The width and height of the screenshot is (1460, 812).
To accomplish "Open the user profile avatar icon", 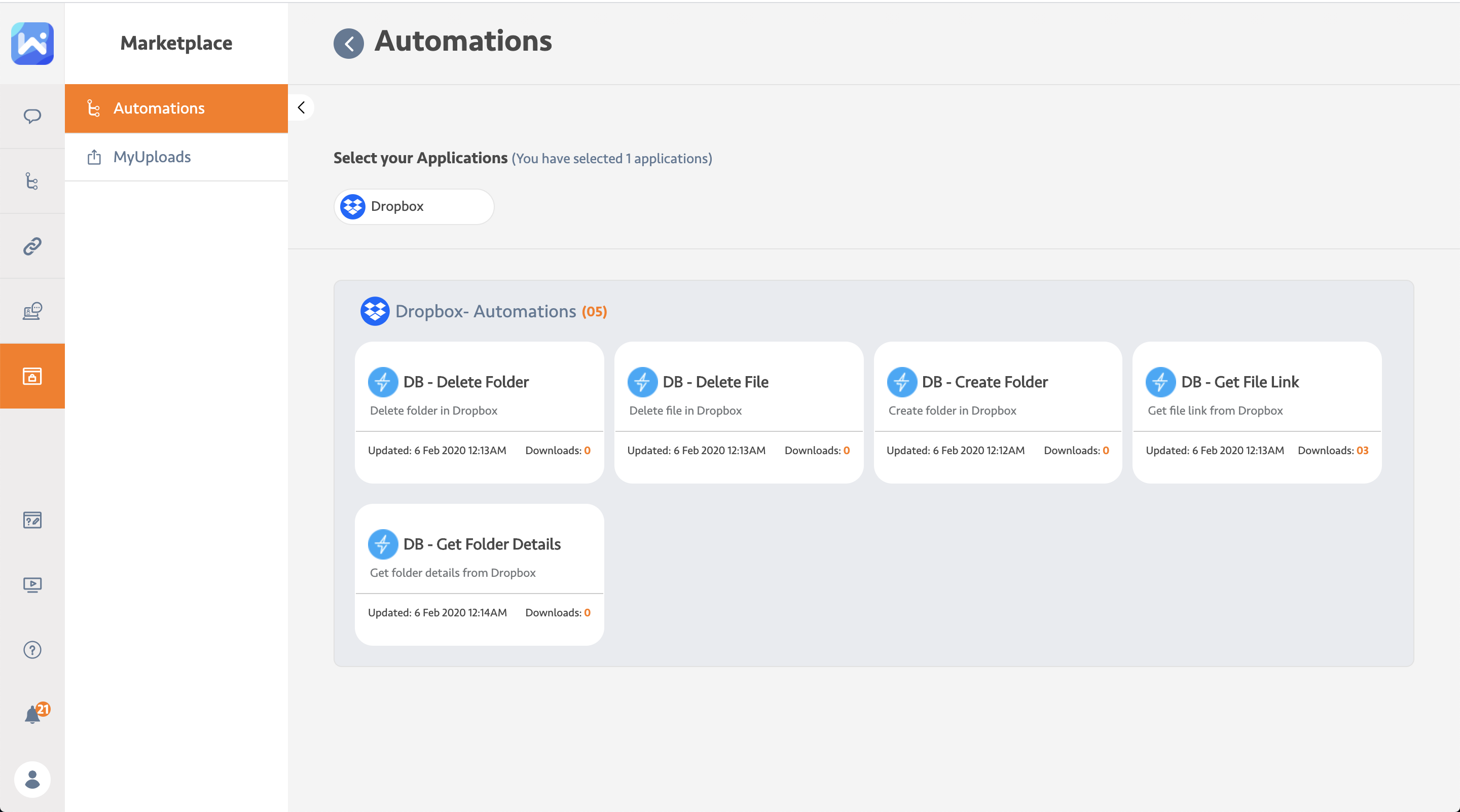I will click(x=32, y=779).
